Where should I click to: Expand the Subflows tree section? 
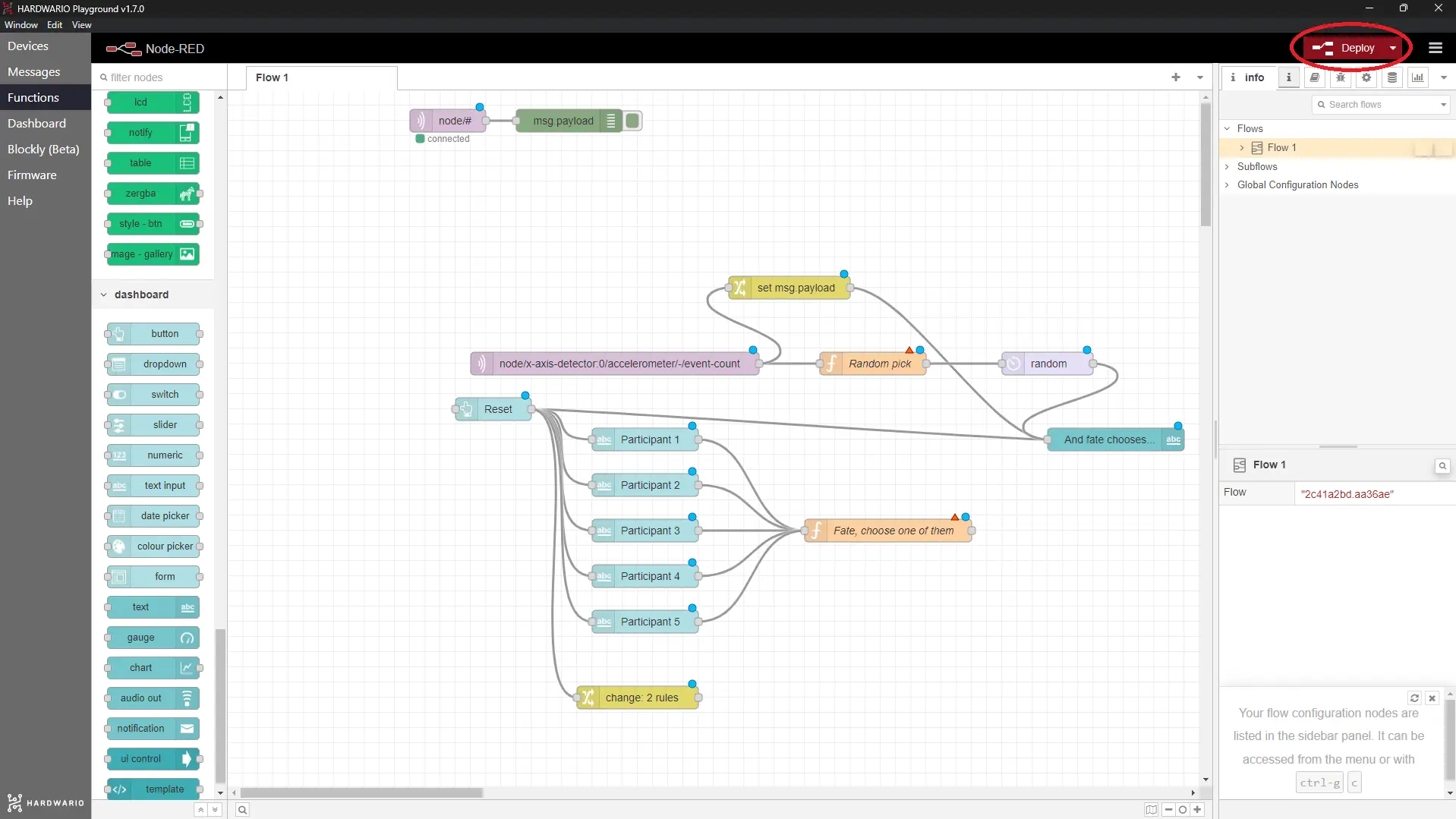tap(1227, 166)
